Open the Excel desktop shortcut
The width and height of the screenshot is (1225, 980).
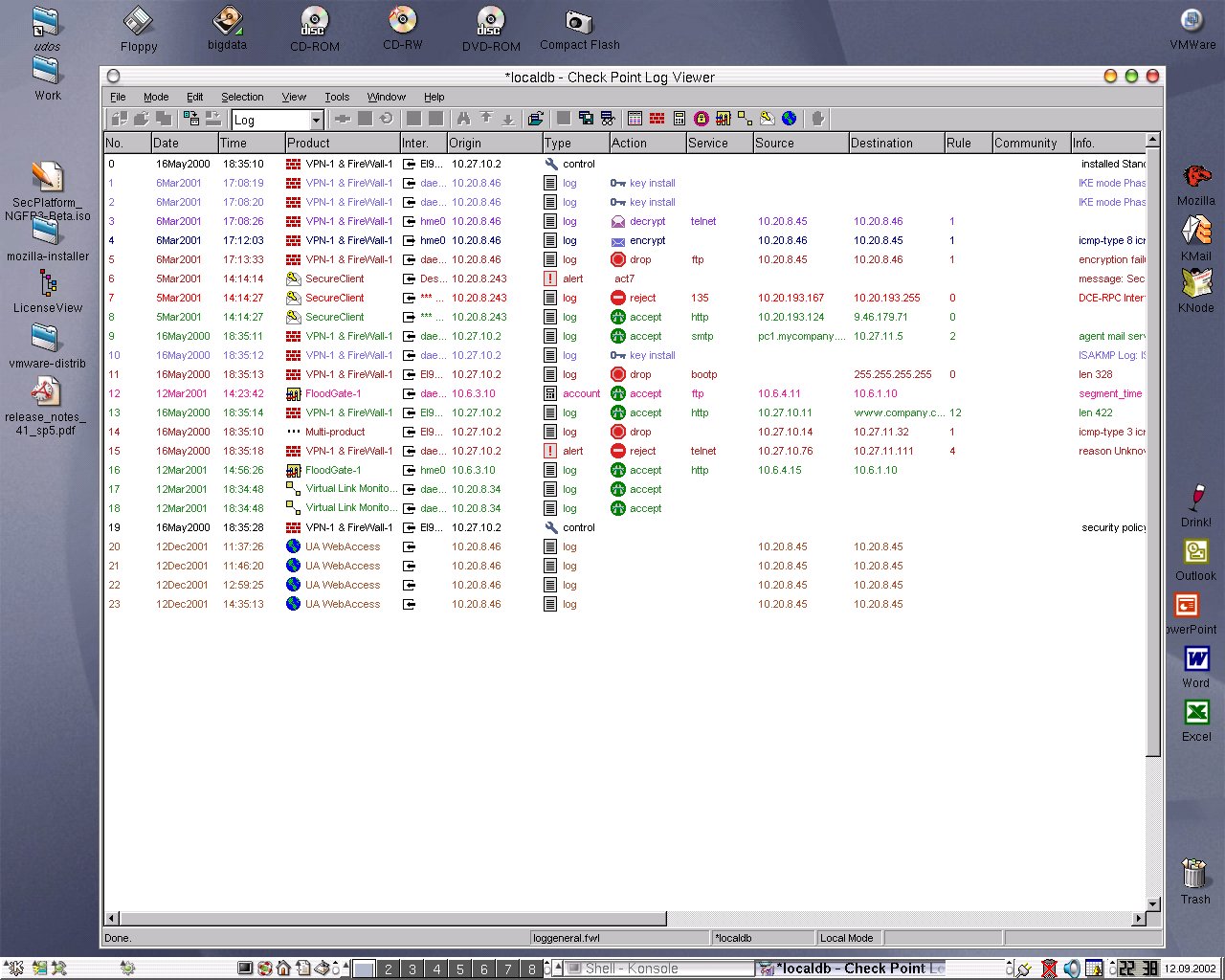pyautogui.click(x=1196, y=721)
